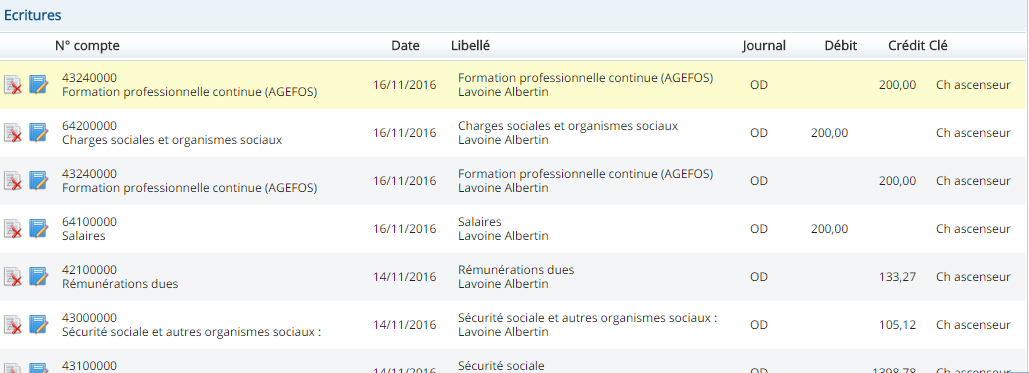This screenshot has height=373, width=1029.
Task: Click the Débit column header
Action: (x=841, y=46)
